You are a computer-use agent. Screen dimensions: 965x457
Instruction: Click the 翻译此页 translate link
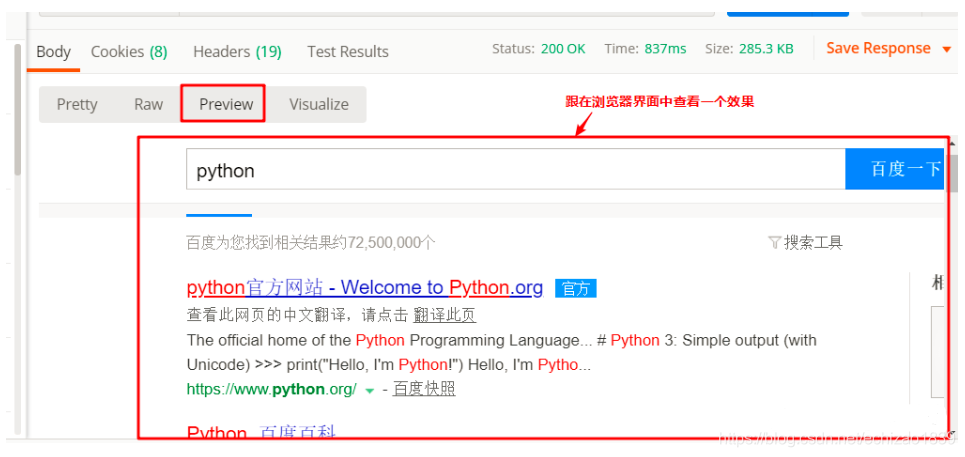(445, 316)
